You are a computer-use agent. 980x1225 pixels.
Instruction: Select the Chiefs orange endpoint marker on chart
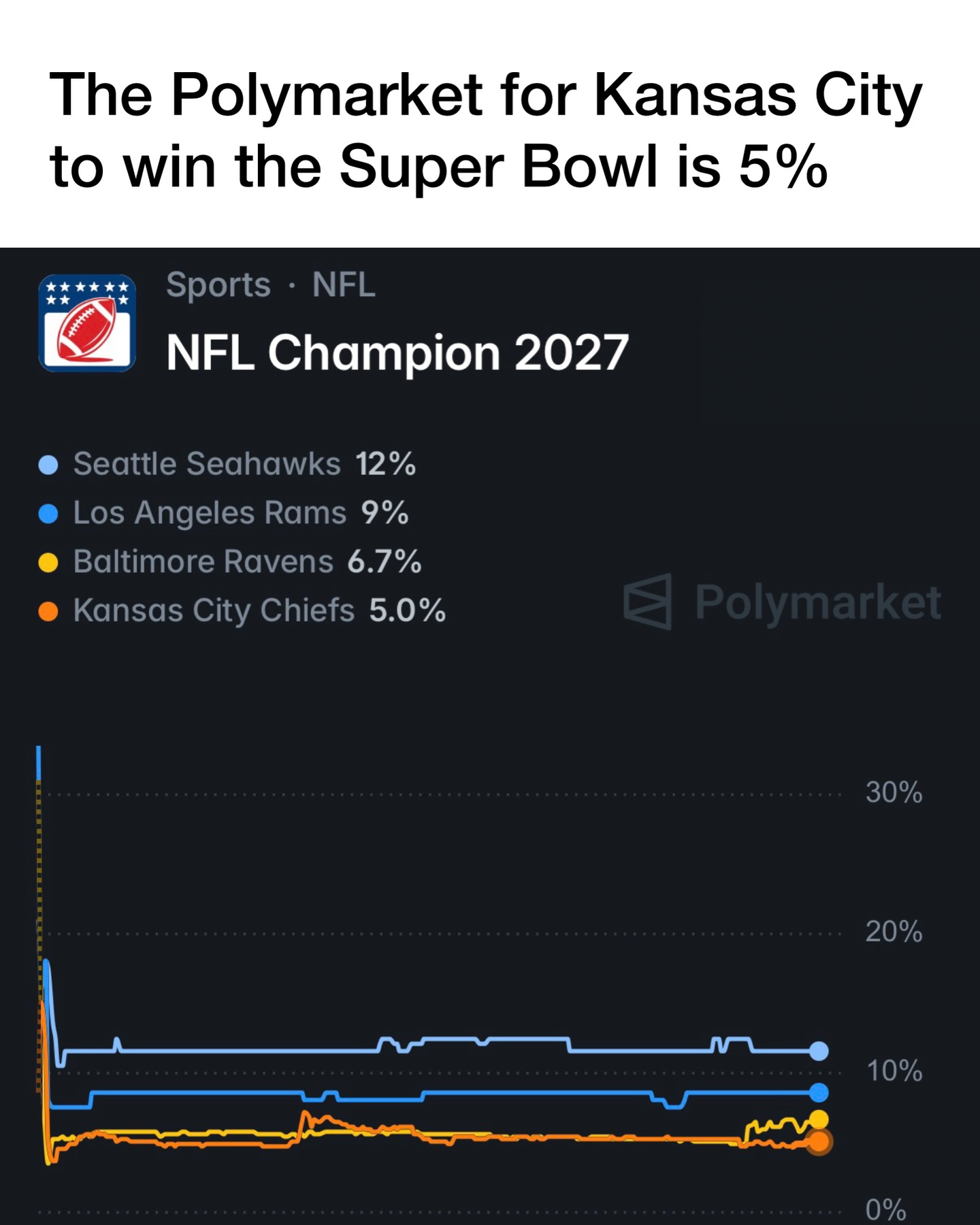click(x=819, y=1142)
